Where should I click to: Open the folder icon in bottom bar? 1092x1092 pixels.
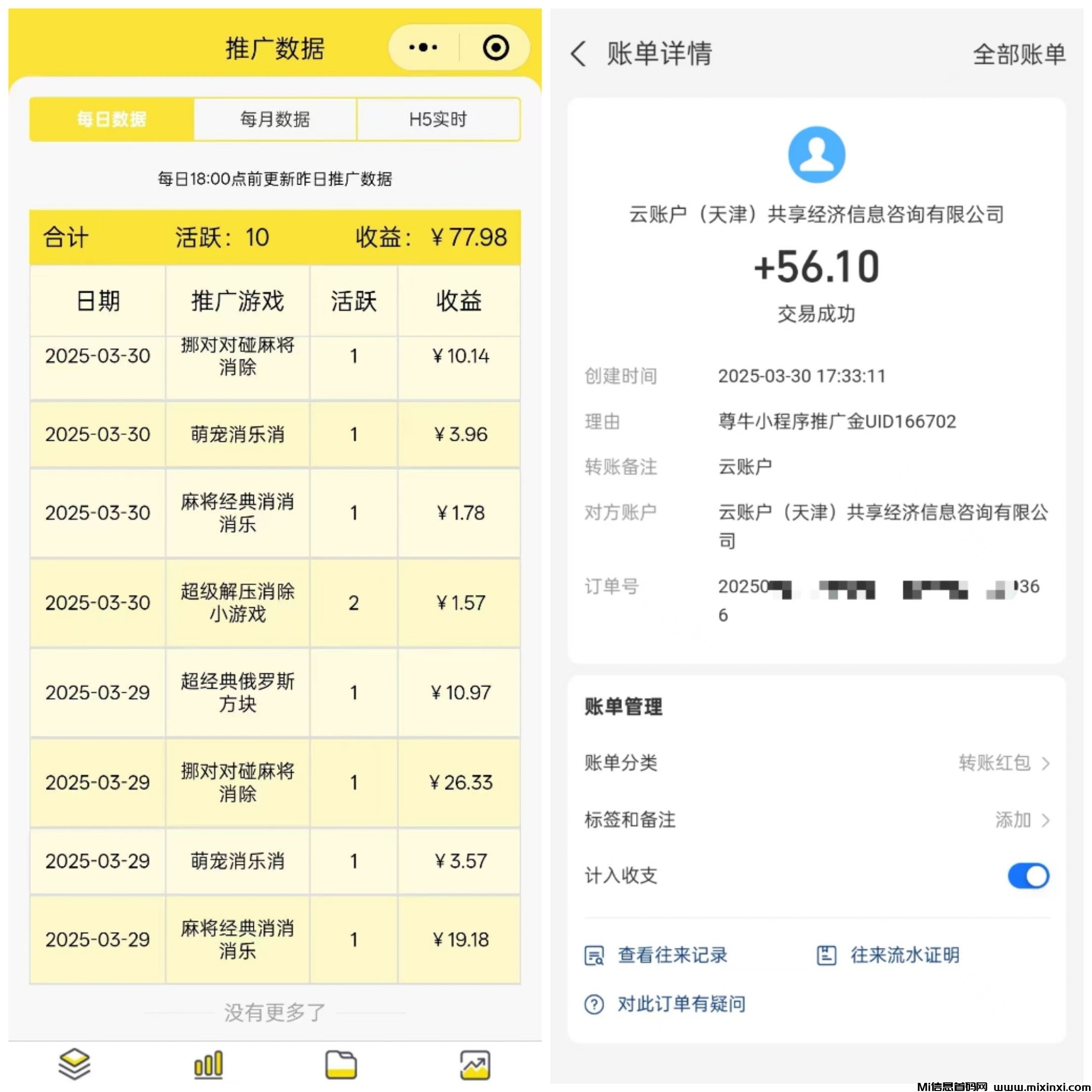[x=341, y=1065]
